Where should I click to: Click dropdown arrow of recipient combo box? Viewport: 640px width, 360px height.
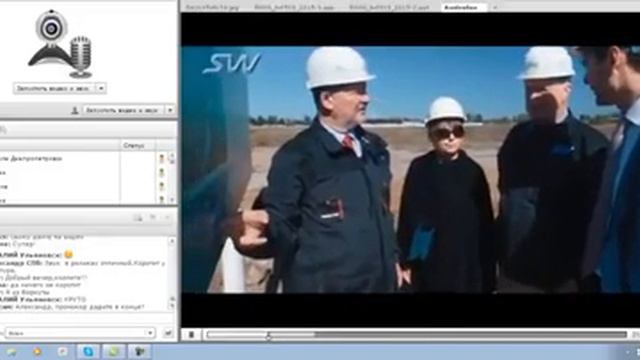[x=150, y=333]
